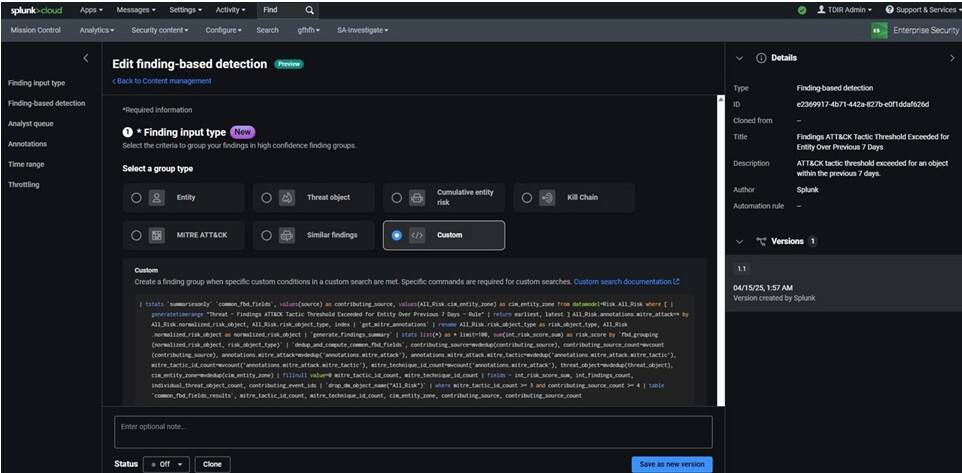962x473 pixels.
Task: Collapse the Details section chevron
Action: 739,58
